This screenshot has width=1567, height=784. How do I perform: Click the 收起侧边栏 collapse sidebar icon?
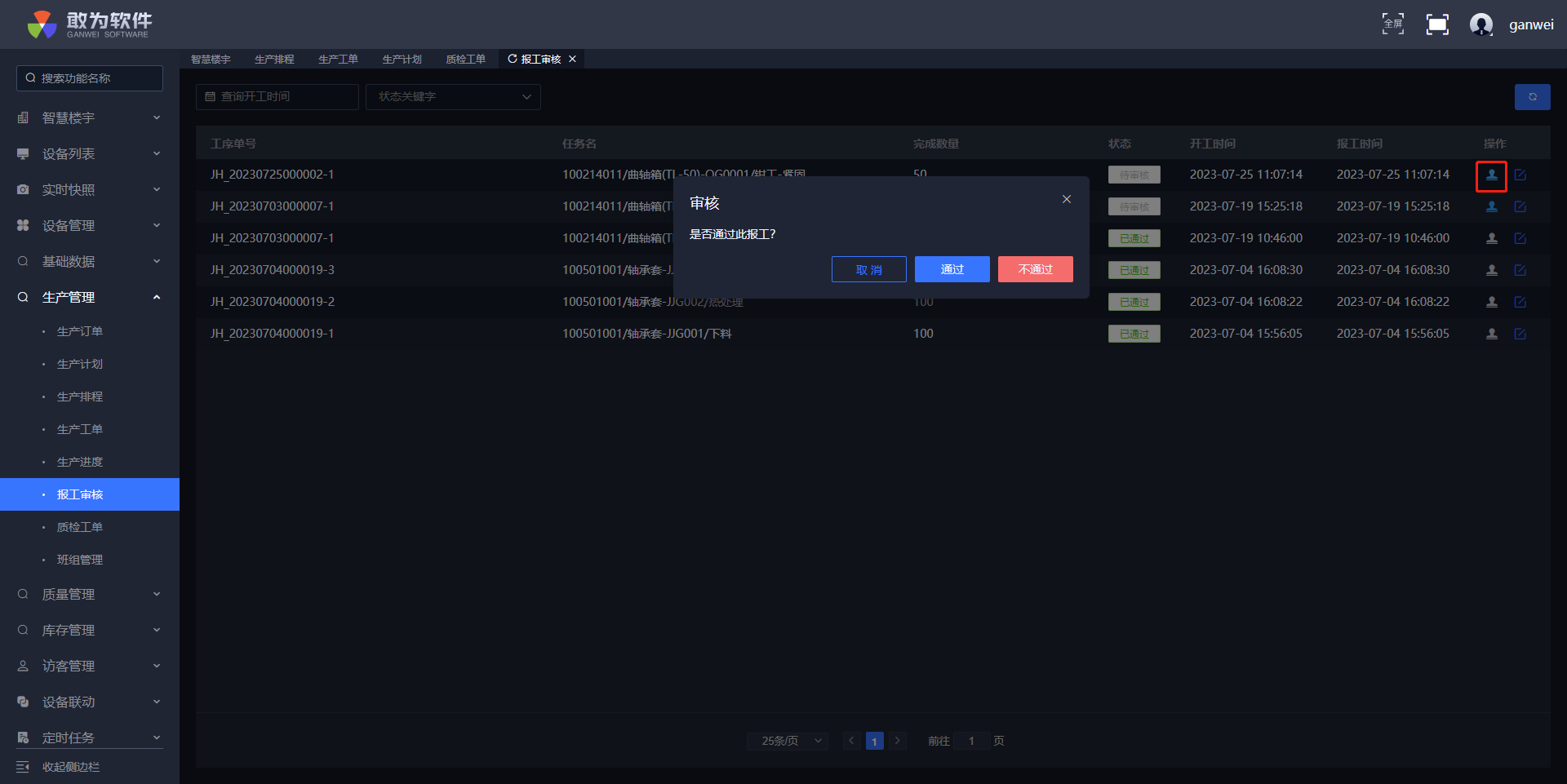[23, 767]
